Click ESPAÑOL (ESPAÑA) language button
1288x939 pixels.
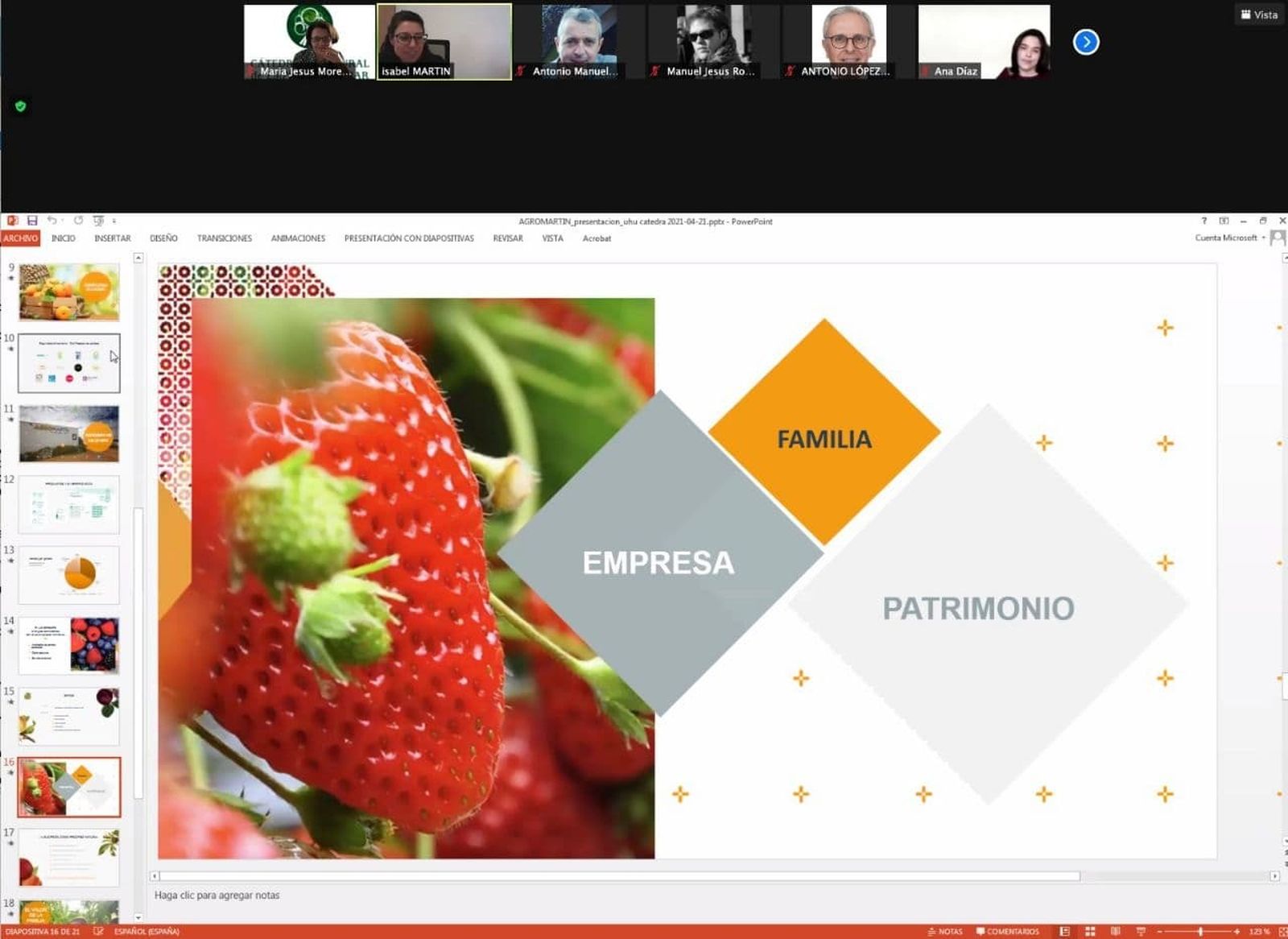147,932
